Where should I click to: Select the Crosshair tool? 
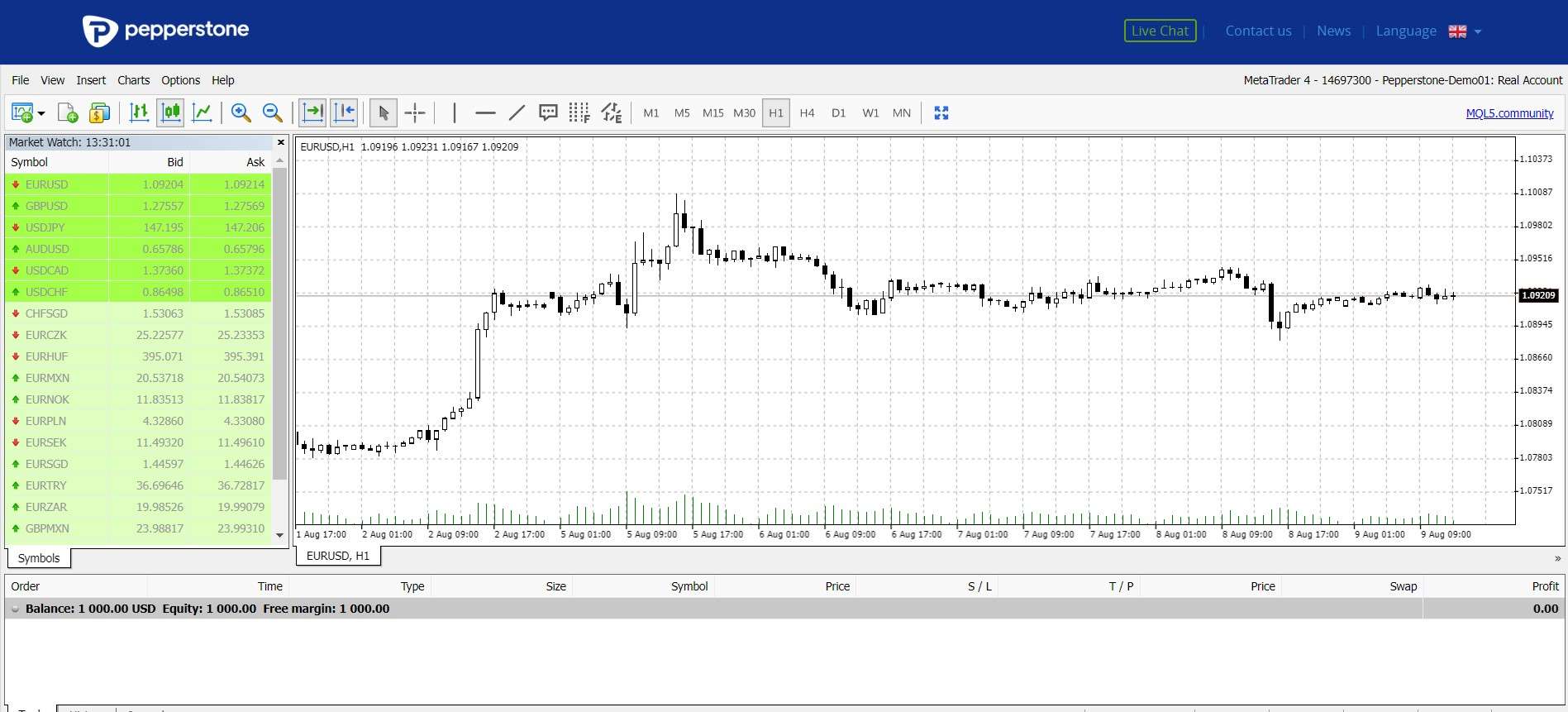(415, 112)
